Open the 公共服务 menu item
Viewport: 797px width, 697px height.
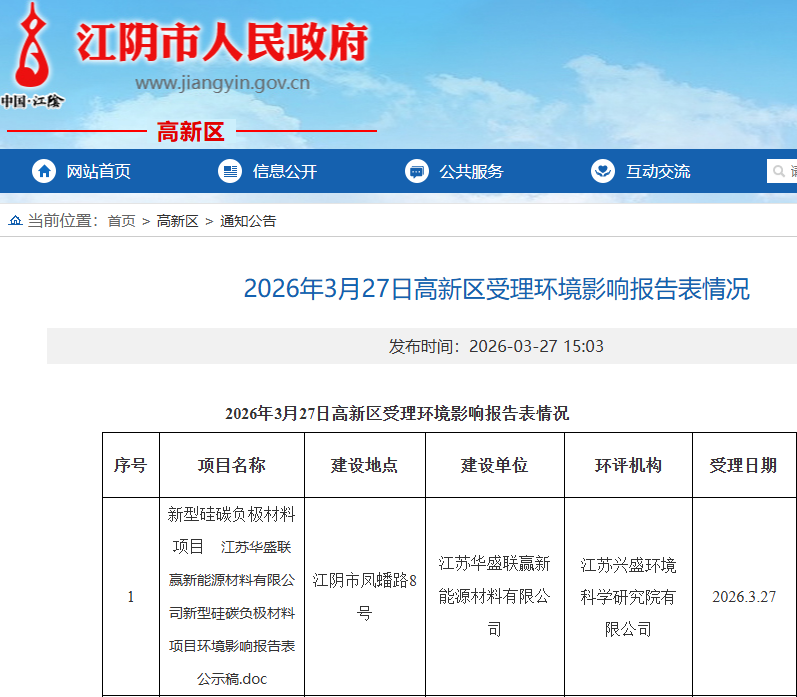471,171
